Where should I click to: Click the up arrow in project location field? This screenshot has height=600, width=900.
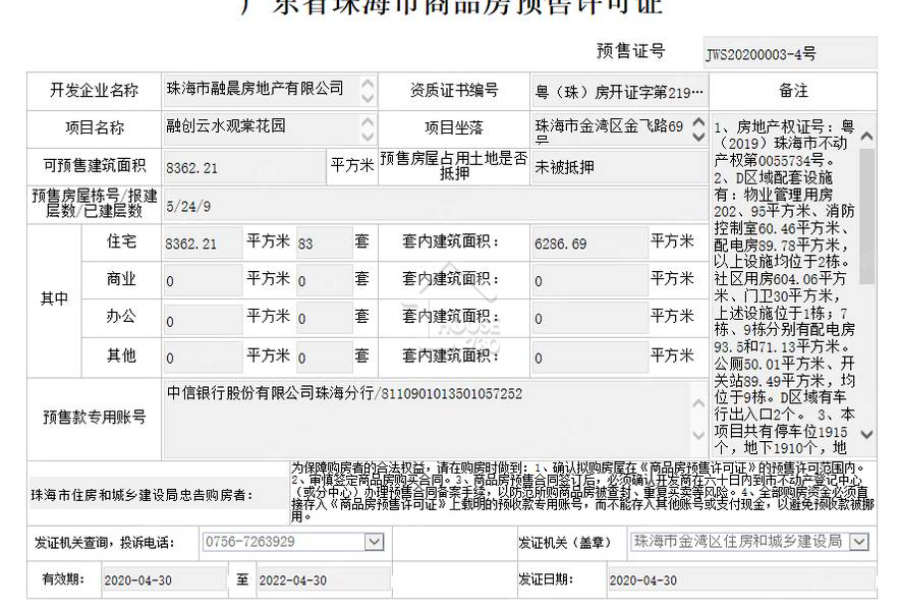coord(699,122)
